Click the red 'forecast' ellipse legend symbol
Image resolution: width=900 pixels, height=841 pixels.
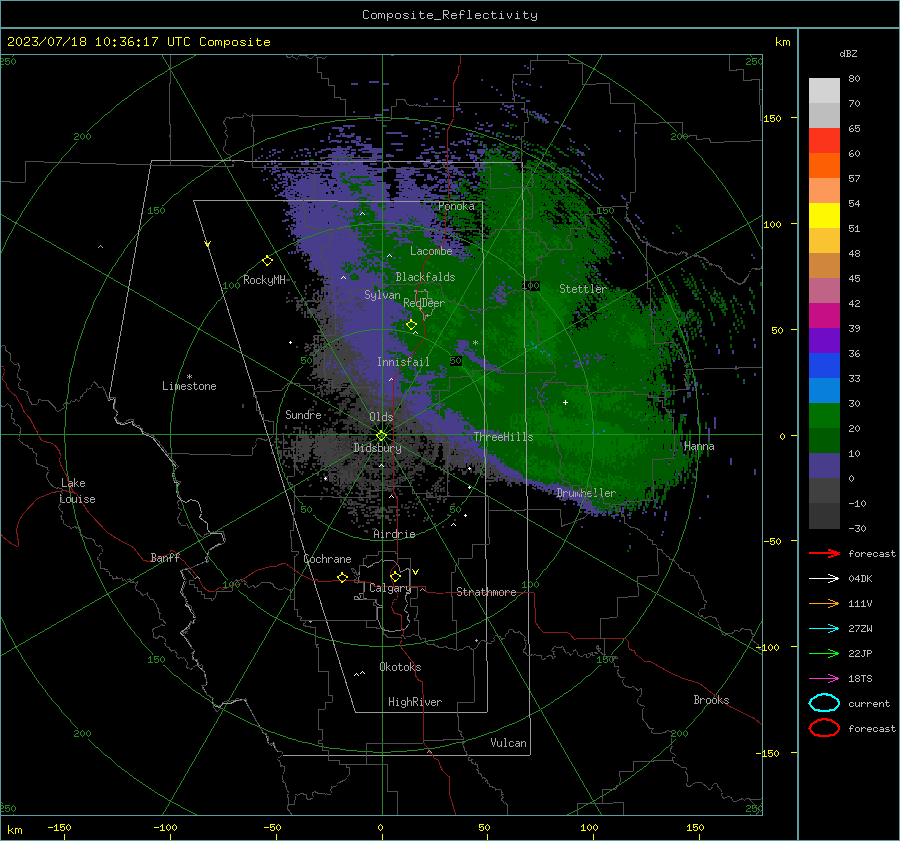(824, 728)
